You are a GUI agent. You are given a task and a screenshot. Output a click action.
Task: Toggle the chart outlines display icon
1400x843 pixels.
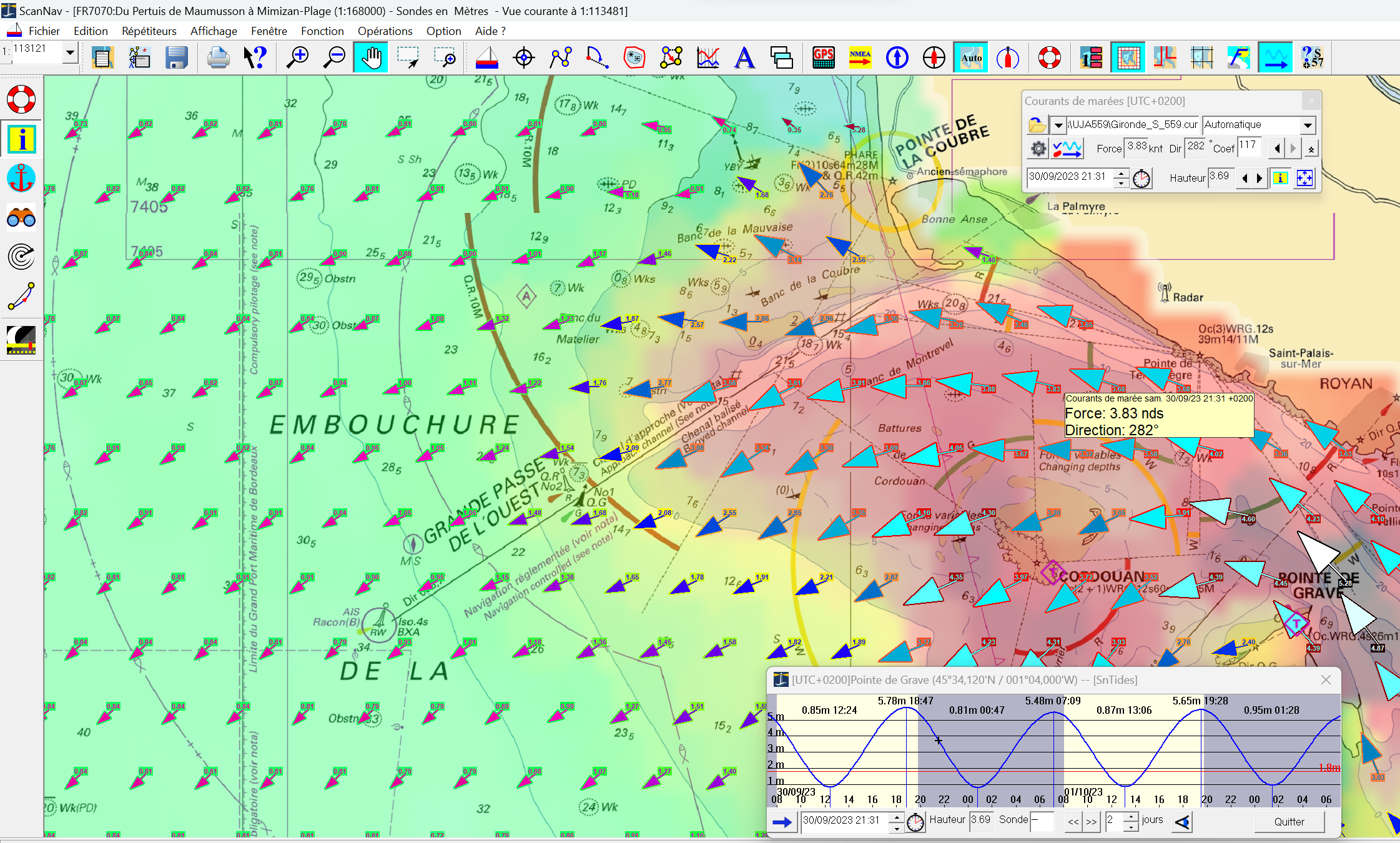tap(1128, 57)
